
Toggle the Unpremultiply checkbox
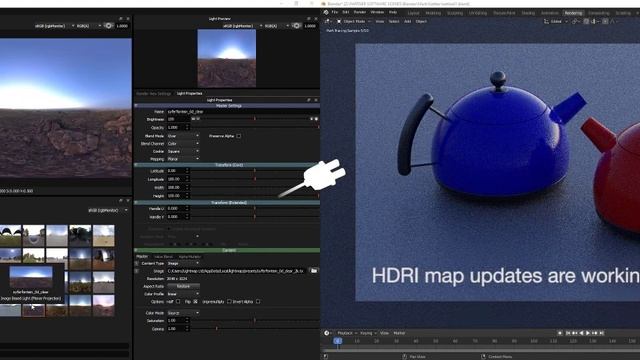(x=229, y=302)
